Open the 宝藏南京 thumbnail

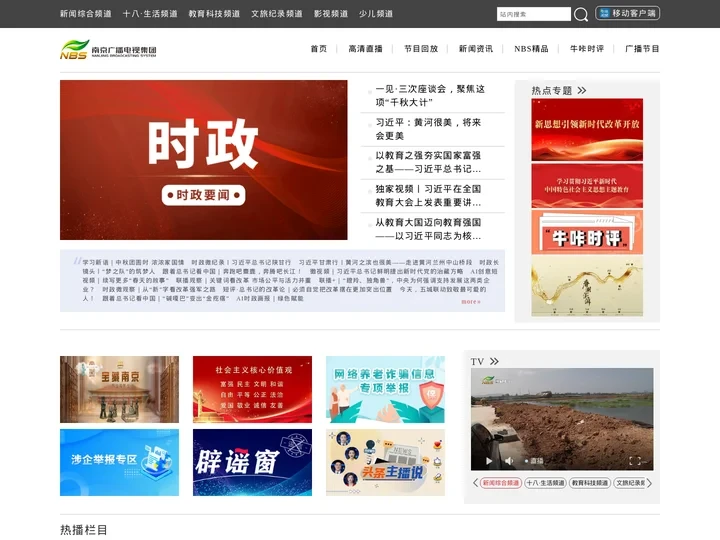[x=119, y=389]
